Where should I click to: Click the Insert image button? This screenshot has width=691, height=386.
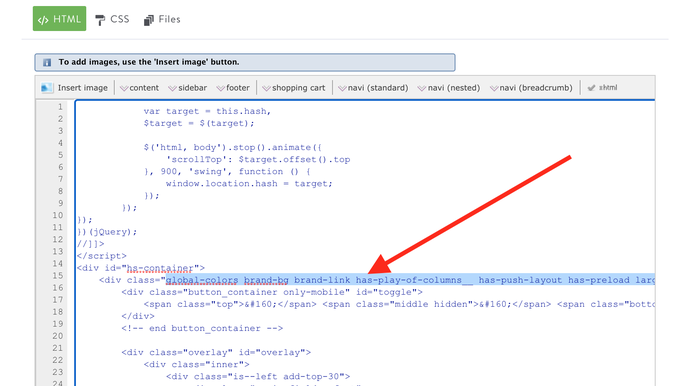(74, 88)
